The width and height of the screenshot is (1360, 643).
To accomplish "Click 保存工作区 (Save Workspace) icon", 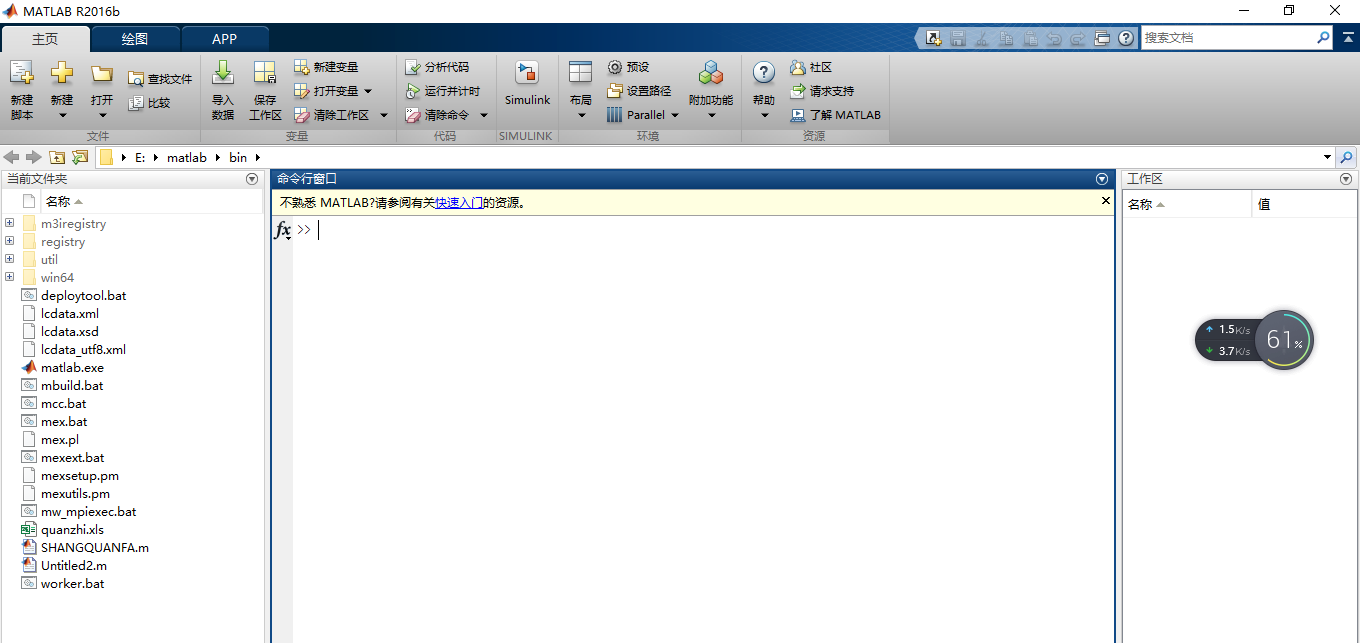I will point(265,73).
